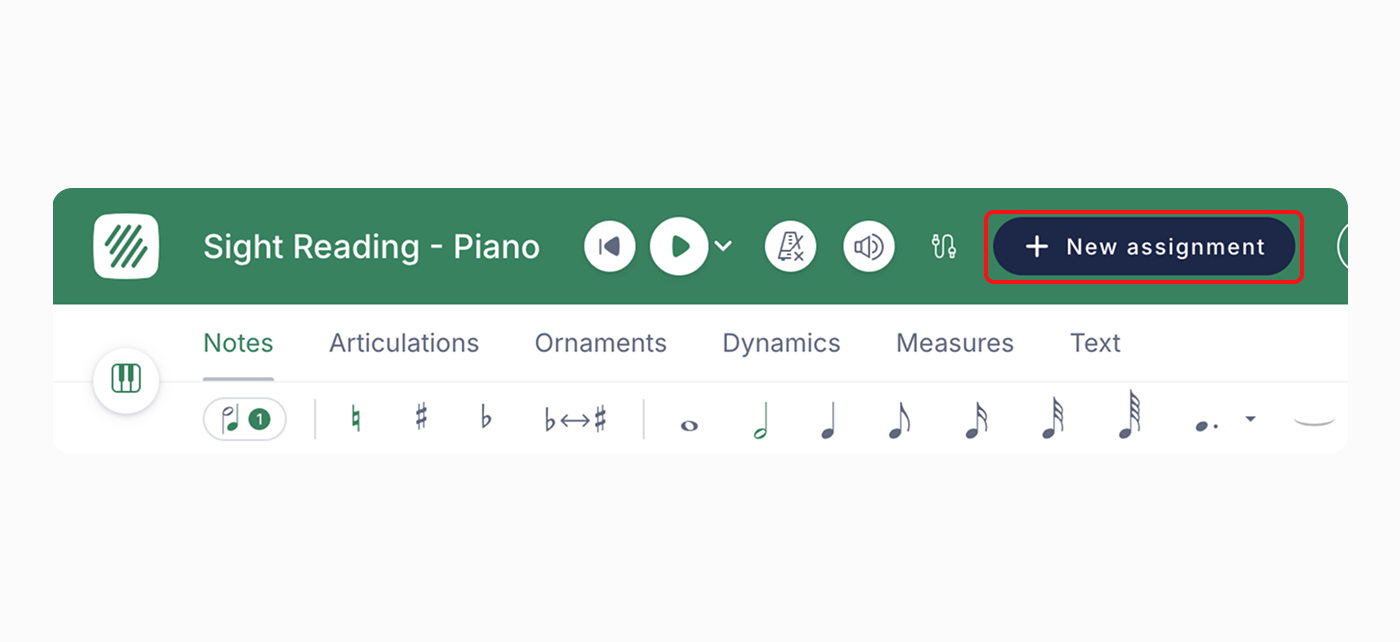The image size is (1400, 642).
Task: Select the half note duration
Action: click(760, 419)
